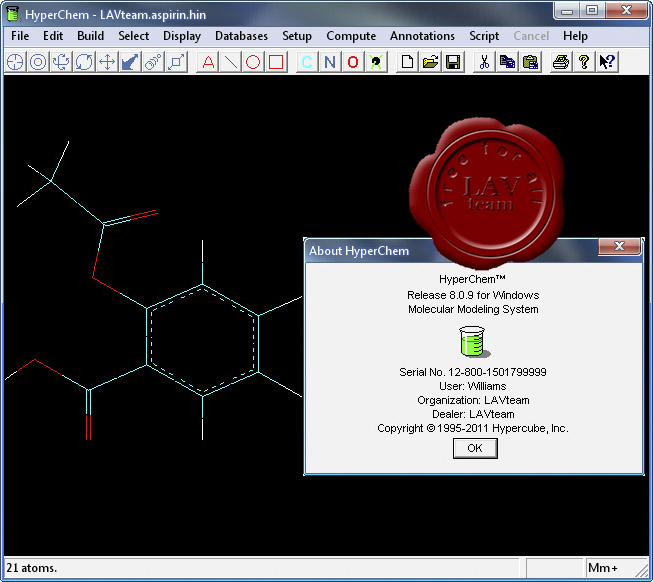Viewport: 653px width, 582px height.
Task: Click the 'Mm+' status bar indicator
Action: point(603,568)
